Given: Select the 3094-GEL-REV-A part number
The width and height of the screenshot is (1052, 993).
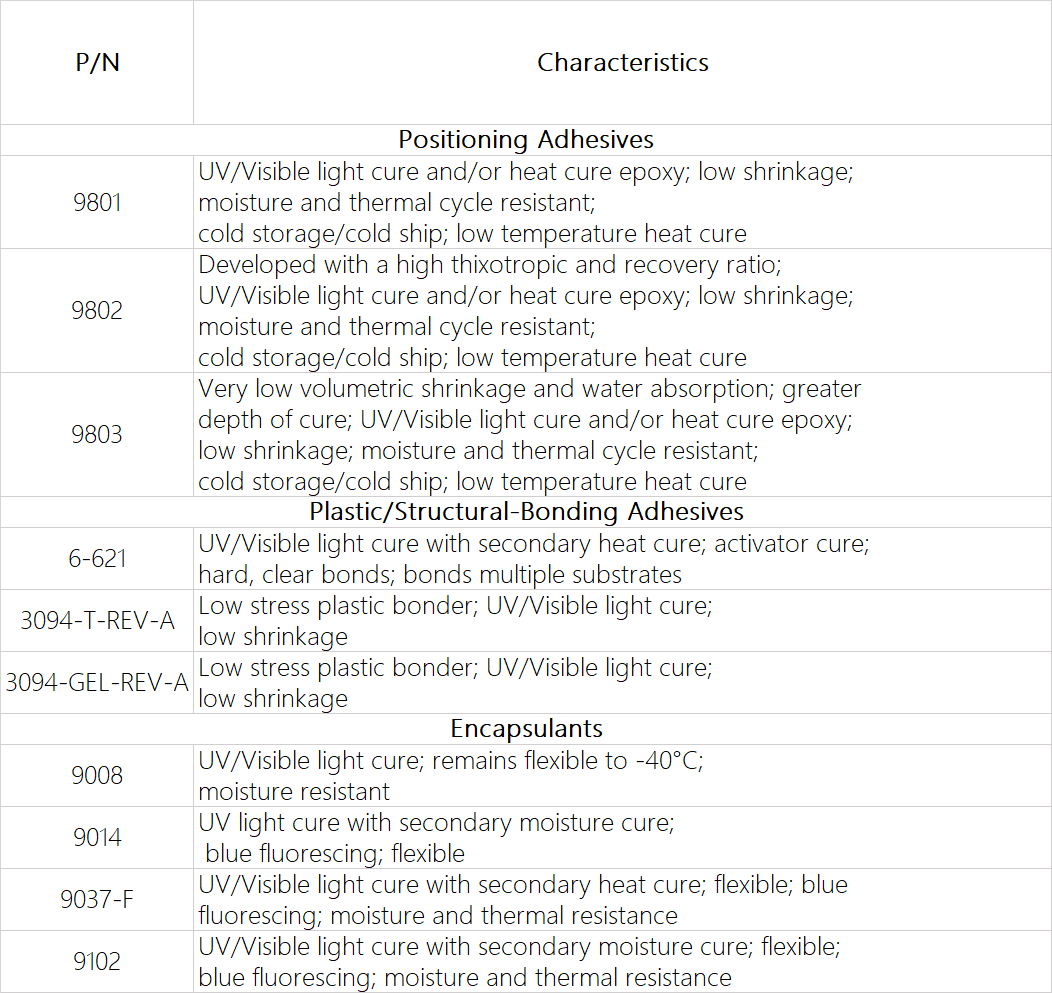Looking at the screenshot, I should click(x=97, y=682).
